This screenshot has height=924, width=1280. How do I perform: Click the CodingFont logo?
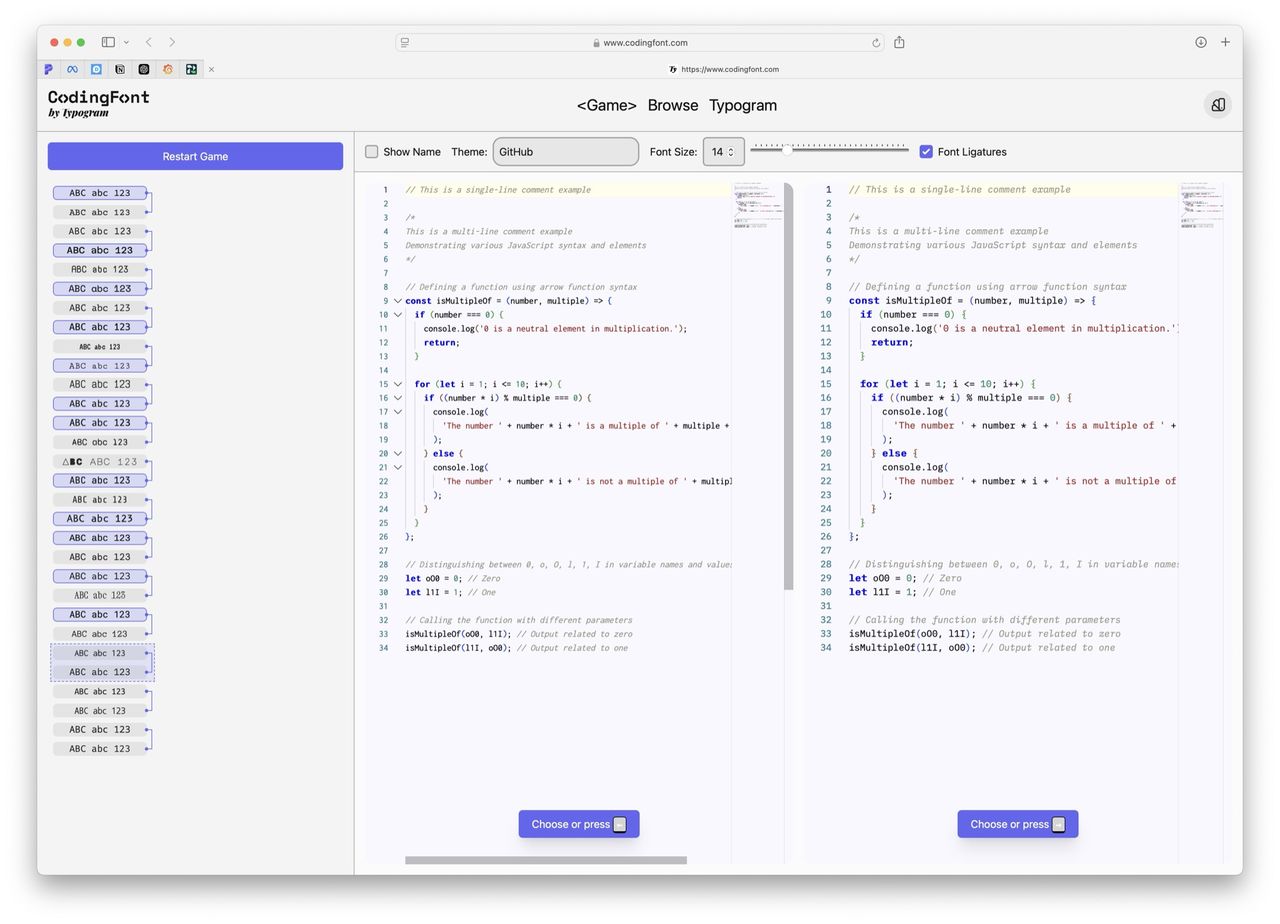(x=98, y=103)
